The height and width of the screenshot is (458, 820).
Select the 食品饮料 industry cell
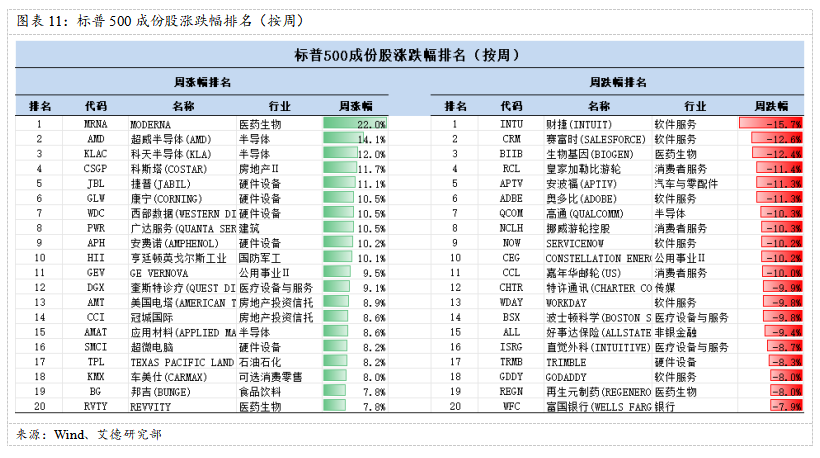[260, 392]
